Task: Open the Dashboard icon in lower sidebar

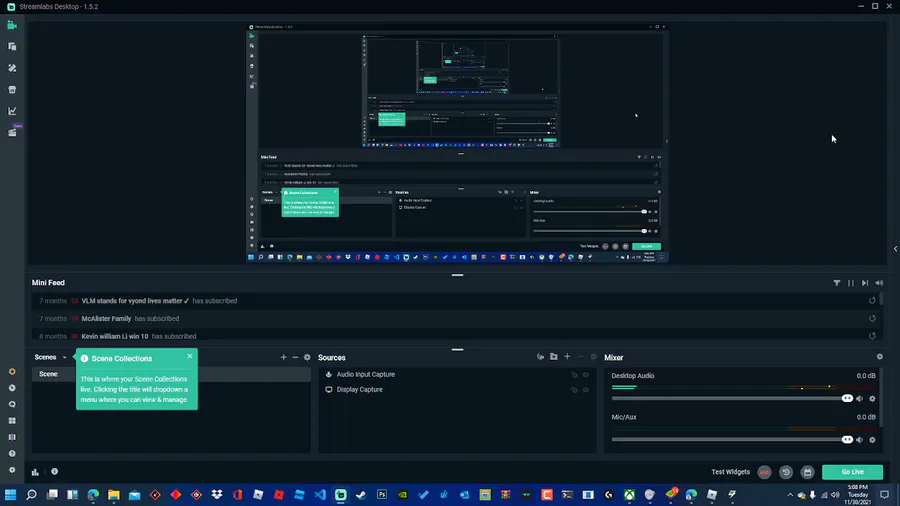Action: click(12, 388)
